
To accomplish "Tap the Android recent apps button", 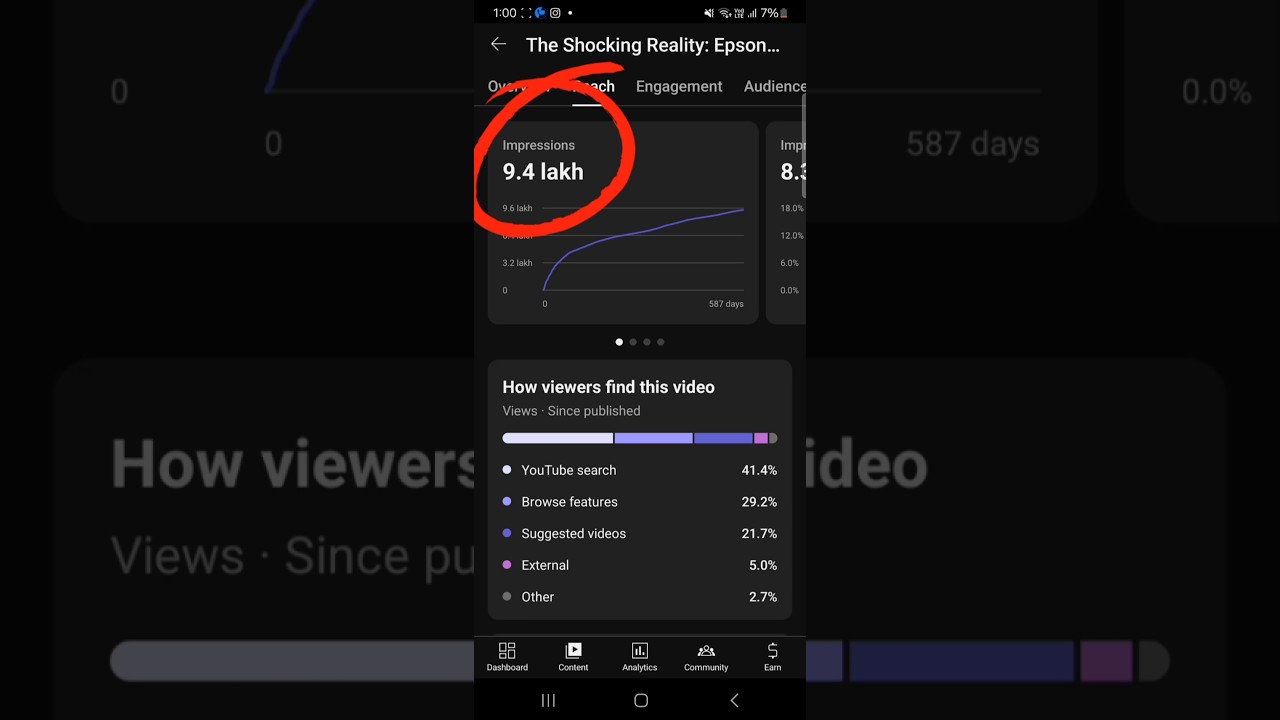I will 548,700.
